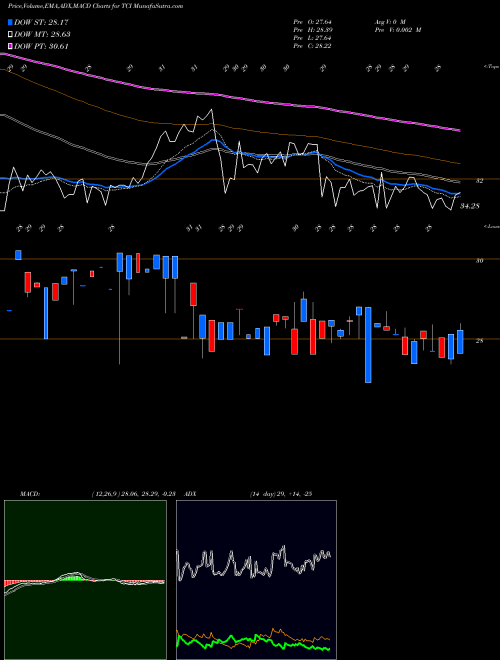The image size is (500, 660).
Task: Click the magenta DOW PT legend swatch
Action: pyautogui.click(x=10, y=46)
